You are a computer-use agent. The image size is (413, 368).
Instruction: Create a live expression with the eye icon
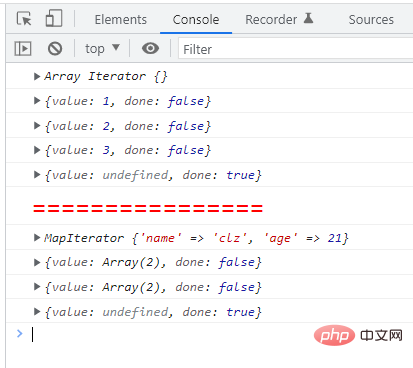[150, 48]
